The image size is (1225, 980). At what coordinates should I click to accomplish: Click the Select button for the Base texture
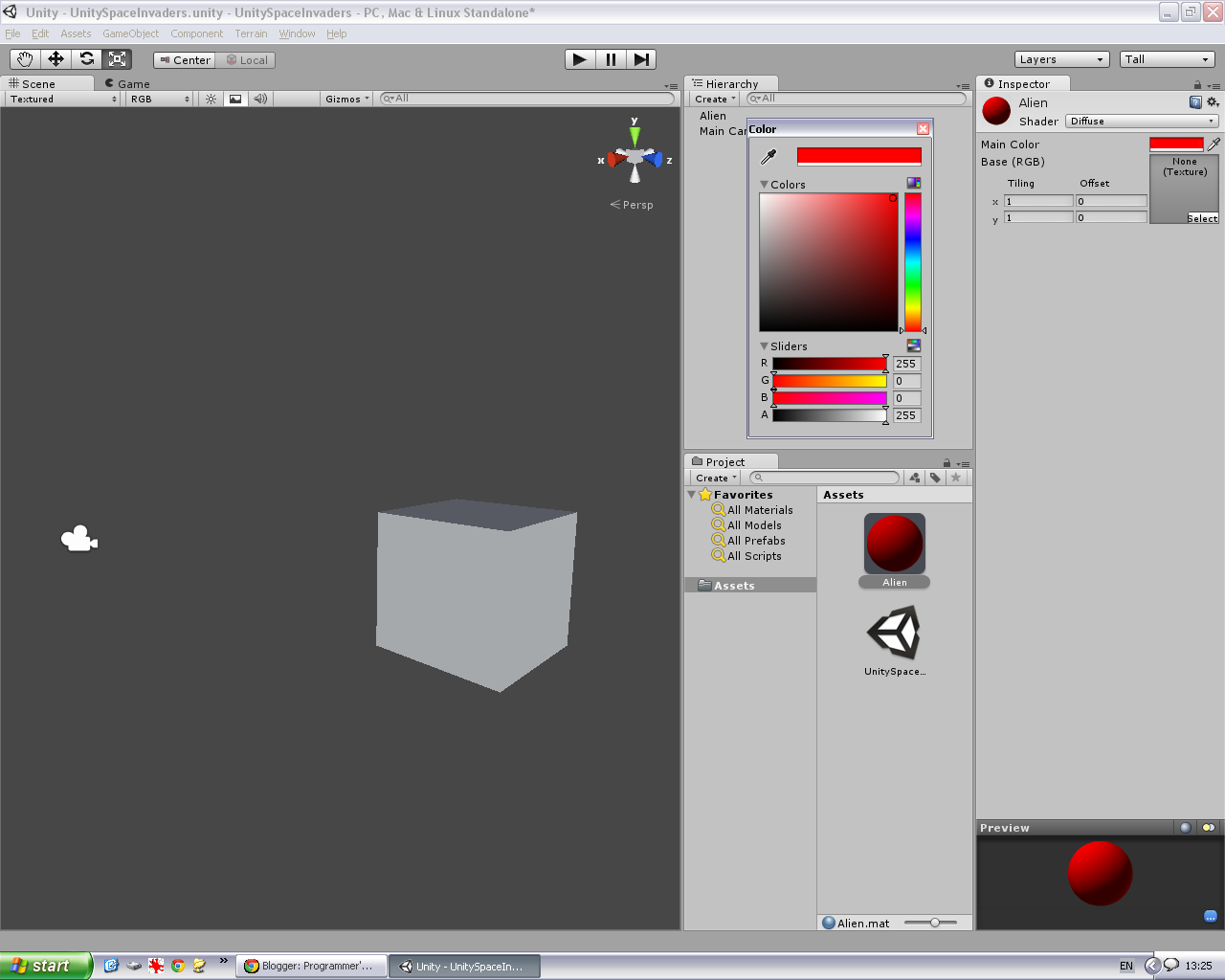(1200, 218)
